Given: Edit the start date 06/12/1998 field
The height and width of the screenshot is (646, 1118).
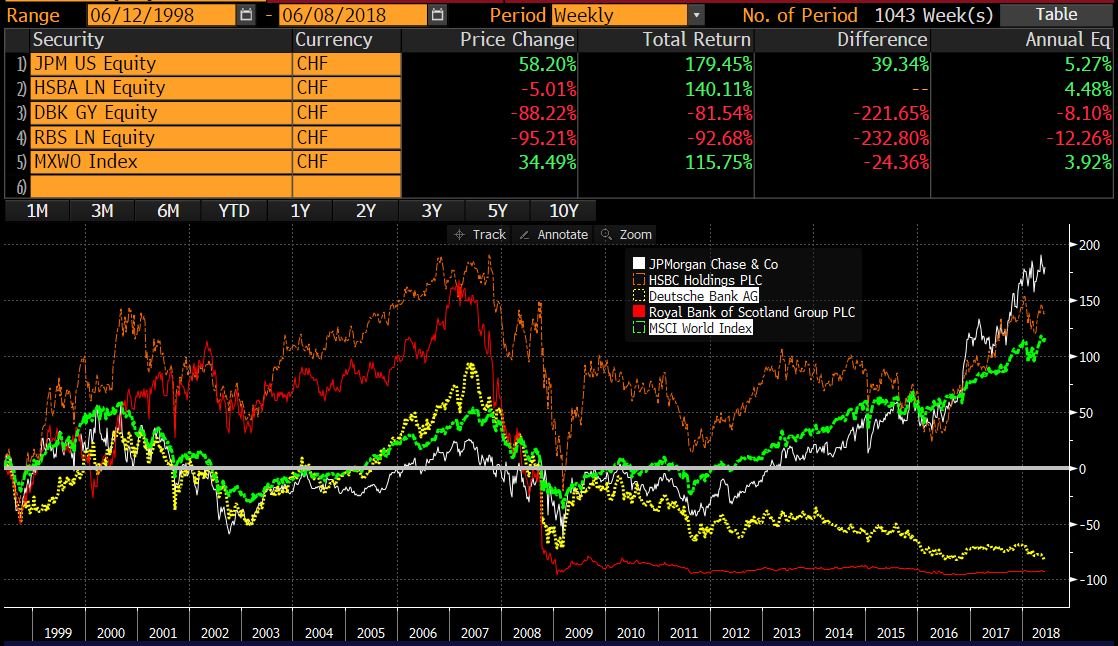Looking at the screenshot, I should 162,15.
